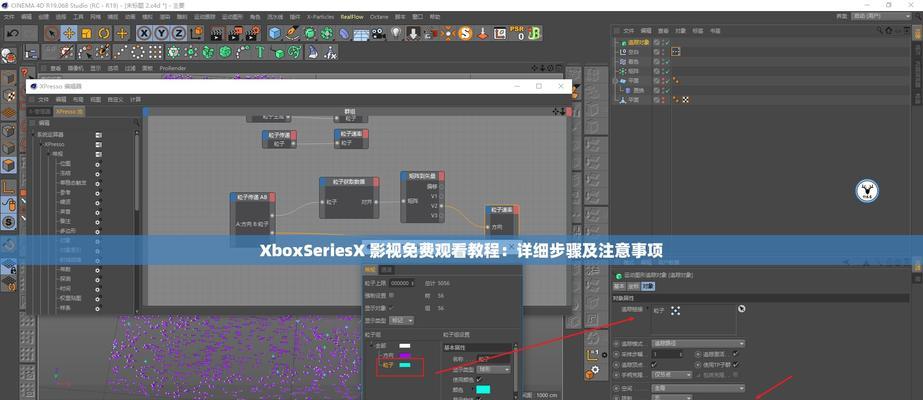Click Render View clapperboard icon

tap(217, 34)
